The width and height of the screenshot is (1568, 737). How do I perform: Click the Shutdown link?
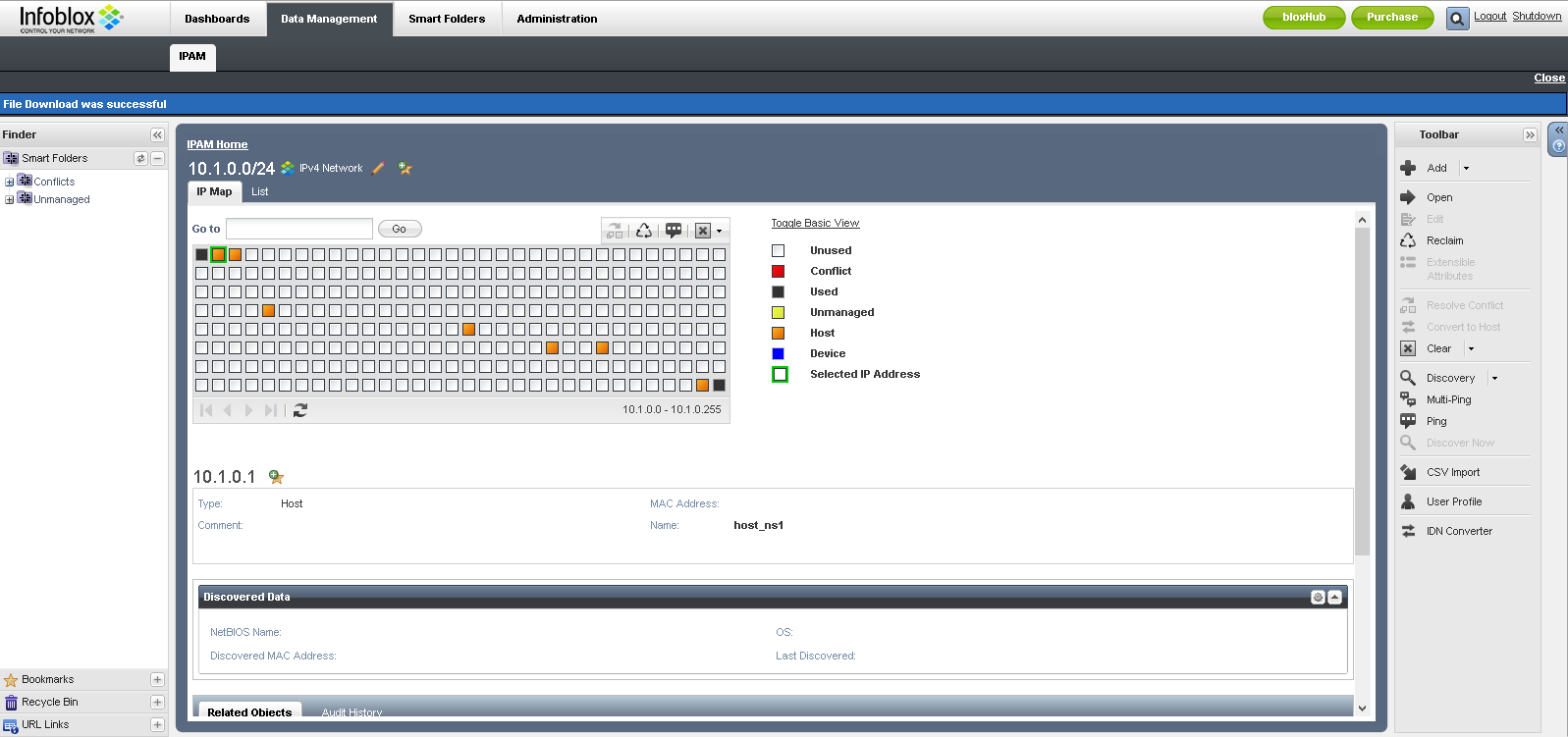[x=1537, y=16]
